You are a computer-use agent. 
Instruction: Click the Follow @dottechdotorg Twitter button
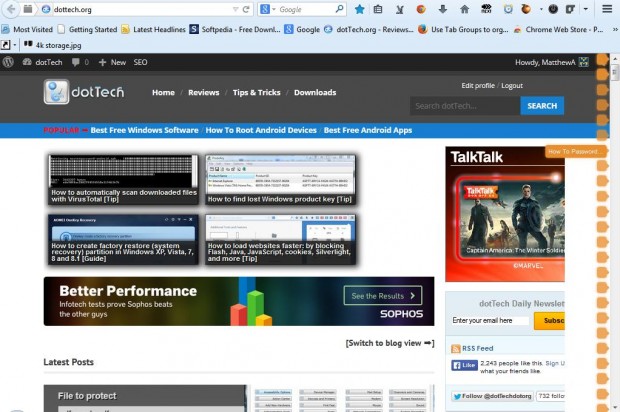tap(492, 396)
